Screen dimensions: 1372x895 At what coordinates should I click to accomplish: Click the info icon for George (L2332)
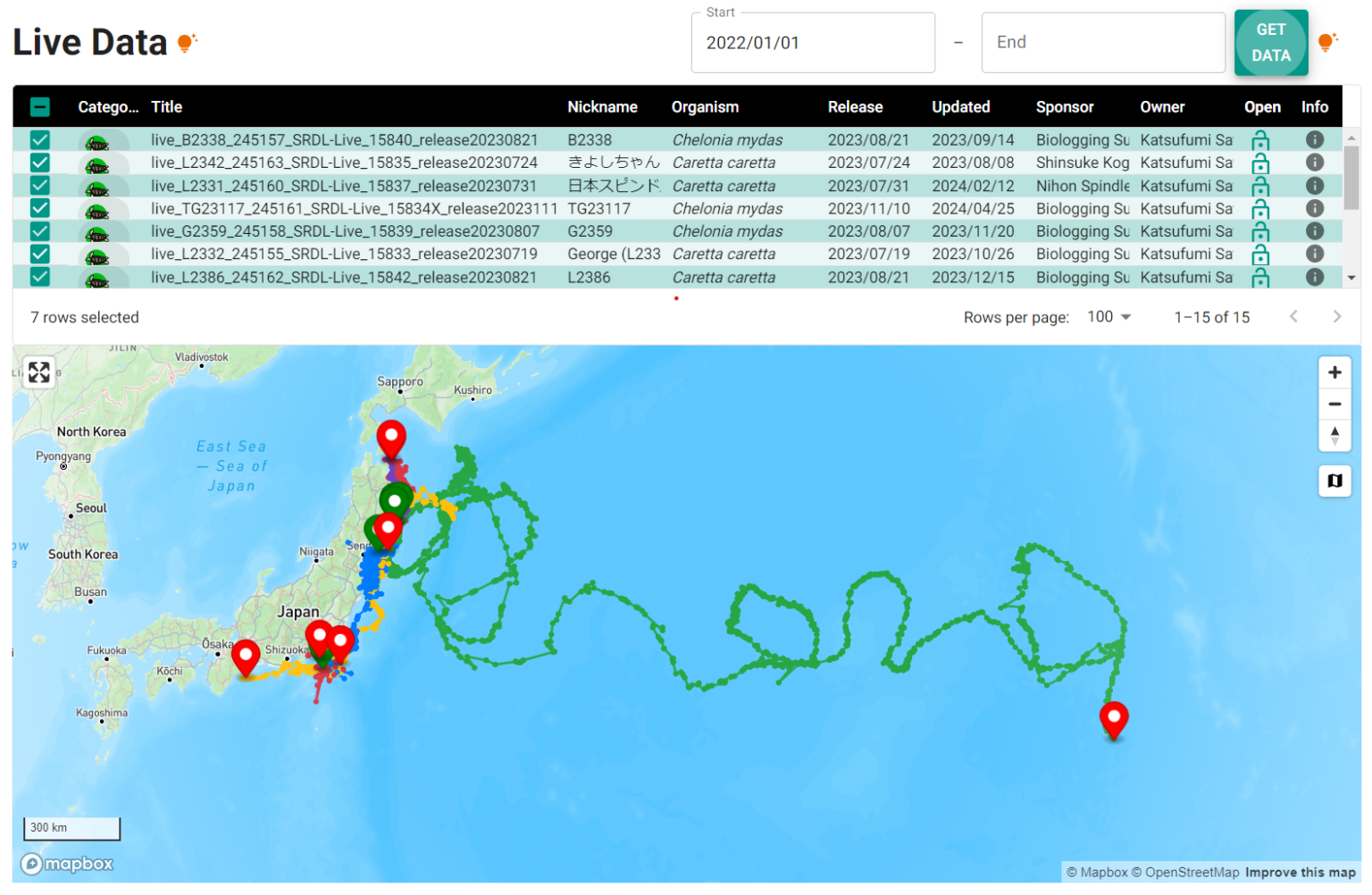[1314, 254]
